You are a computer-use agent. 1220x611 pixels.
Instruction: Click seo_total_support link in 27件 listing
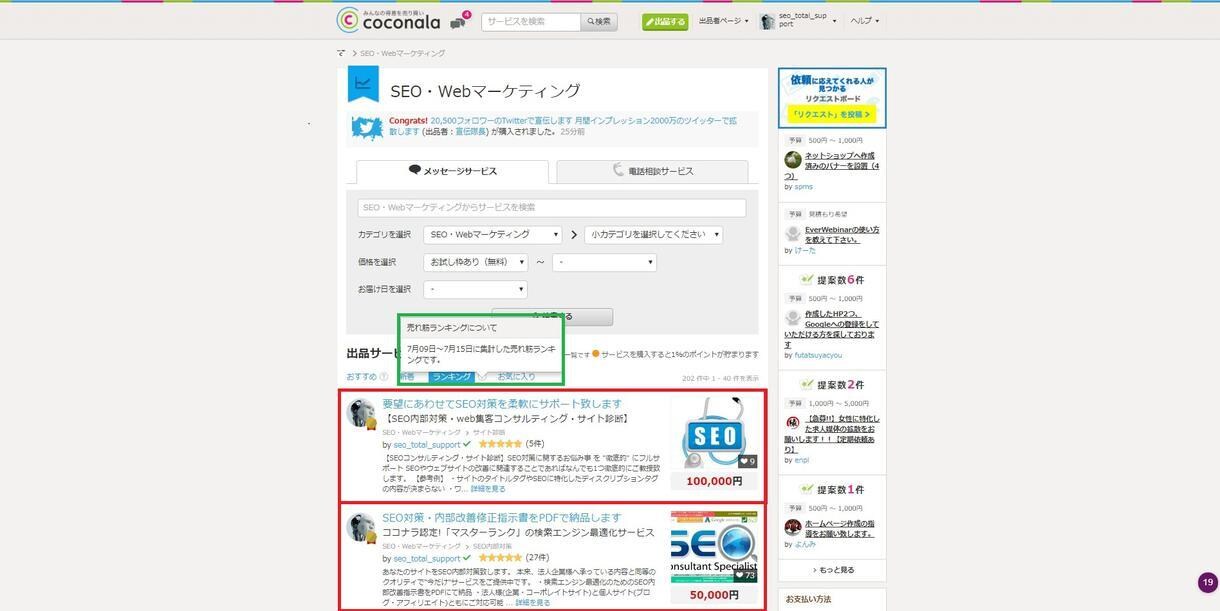click(x=427, y=558)
